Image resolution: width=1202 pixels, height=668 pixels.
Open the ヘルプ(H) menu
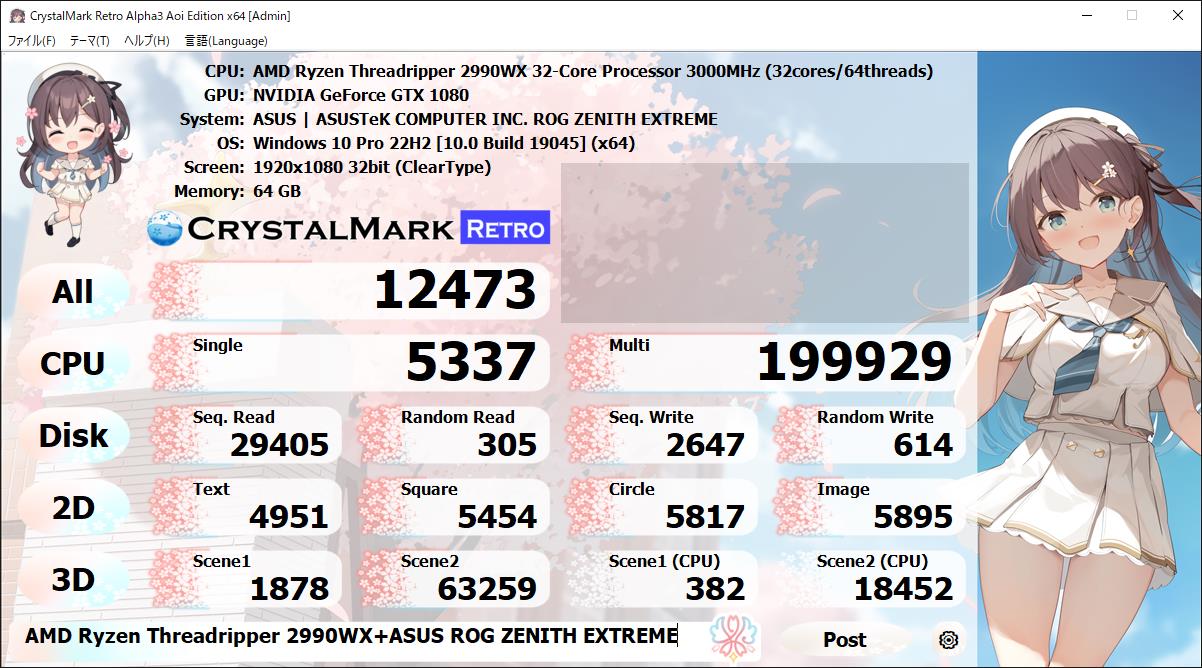point(147,41)
